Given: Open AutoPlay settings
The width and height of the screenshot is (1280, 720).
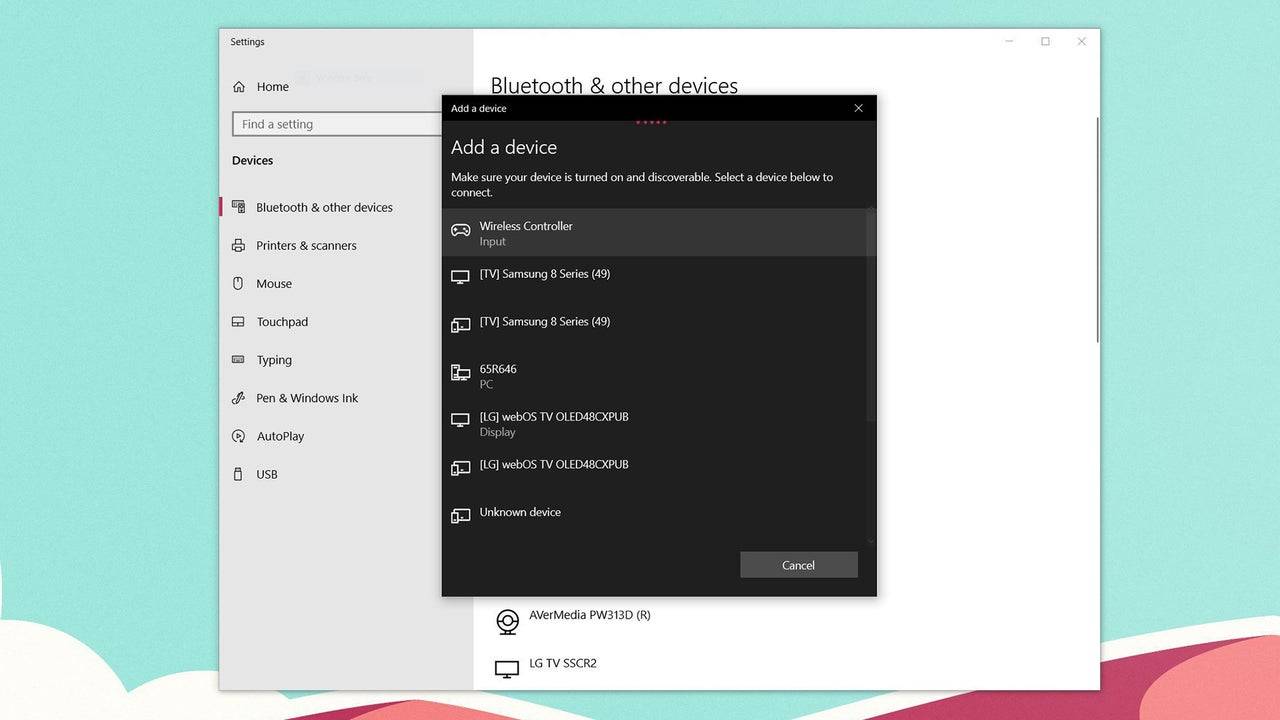Looking at the screenshot, I should click(x=280, y=436).
